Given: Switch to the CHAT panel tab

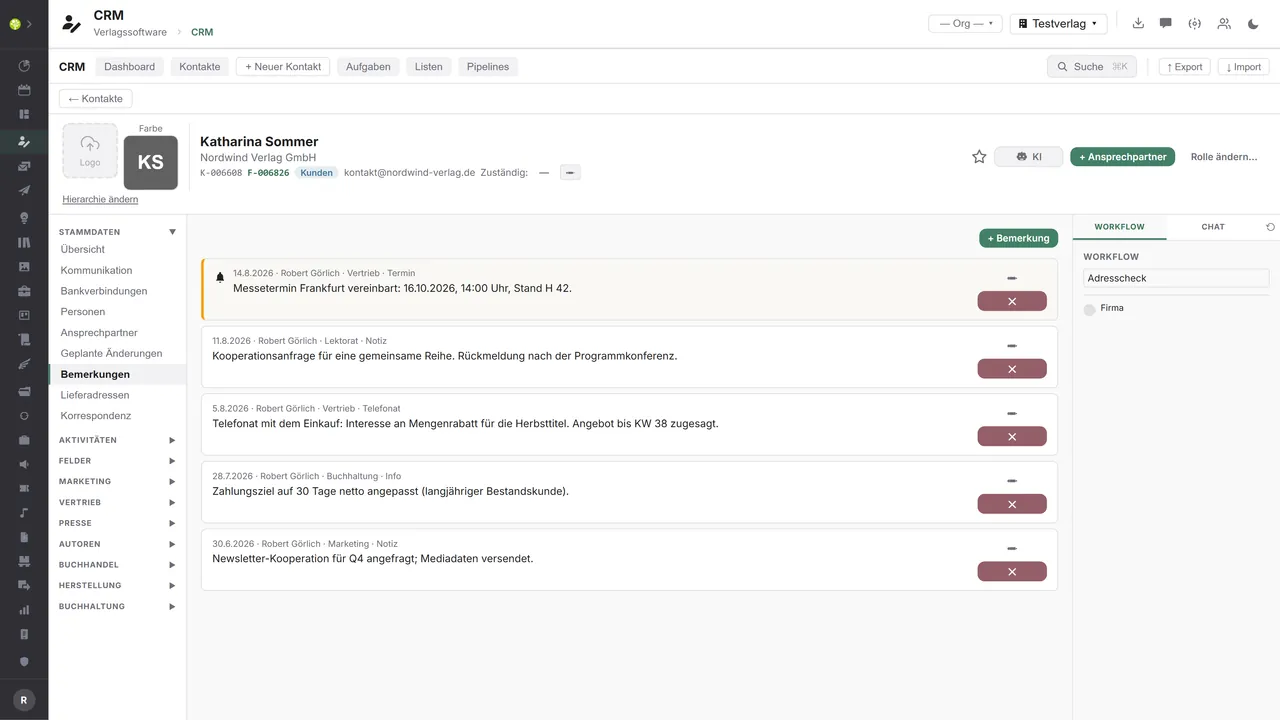Looking at the screenshot, I should (x=1213, y=227).
